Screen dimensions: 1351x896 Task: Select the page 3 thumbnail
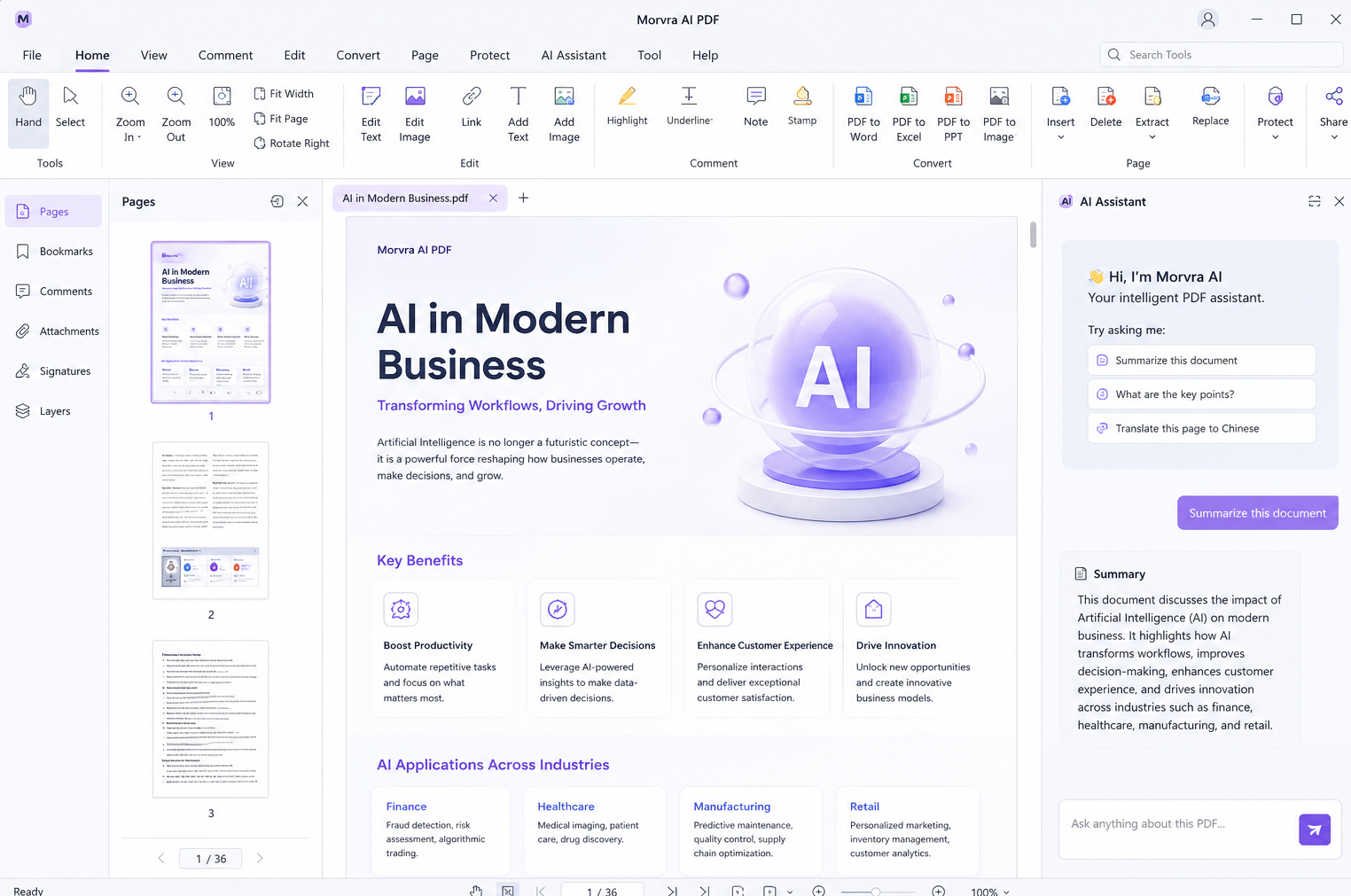pyautogui.click(x=210, y=719)
